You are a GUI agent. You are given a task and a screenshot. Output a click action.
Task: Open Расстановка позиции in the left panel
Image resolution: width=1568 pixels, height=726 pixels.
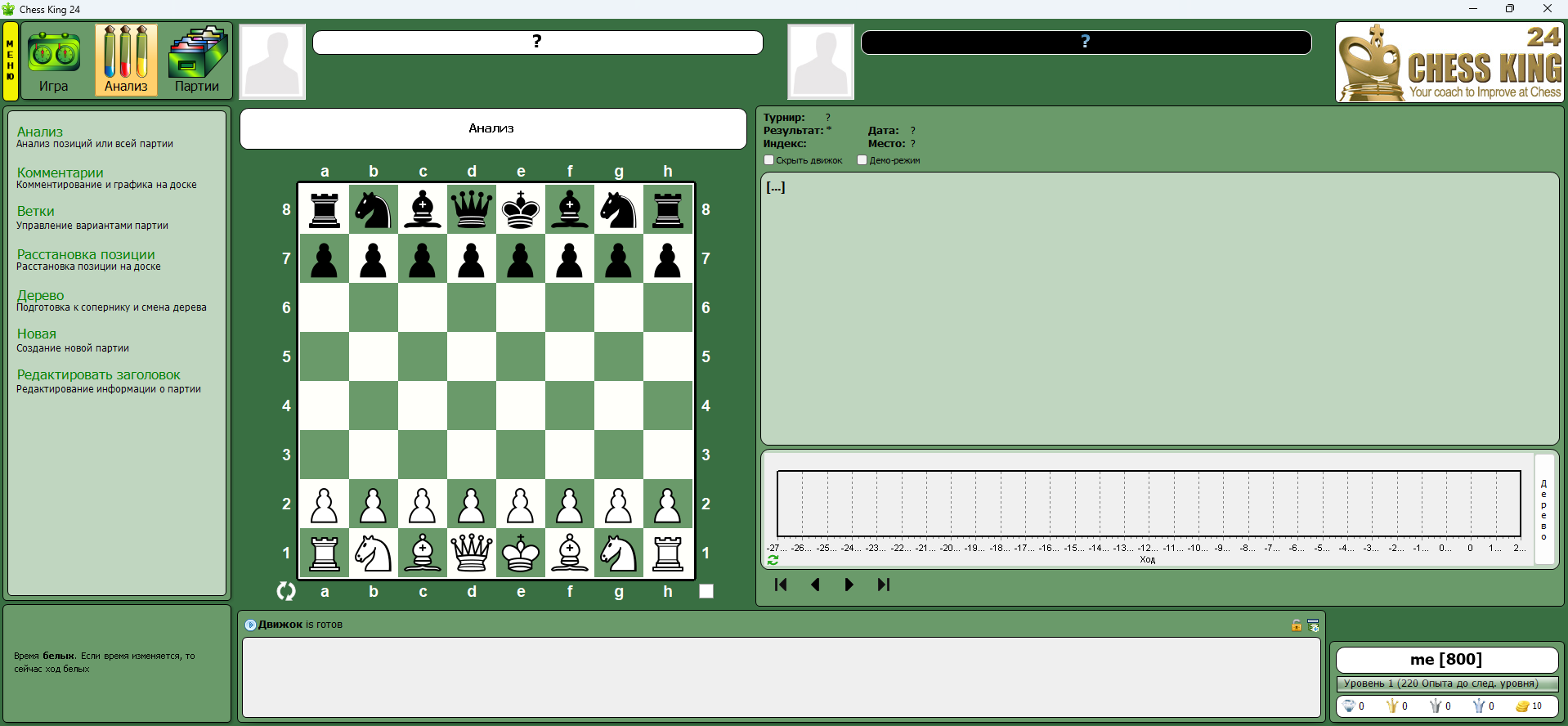86,254
